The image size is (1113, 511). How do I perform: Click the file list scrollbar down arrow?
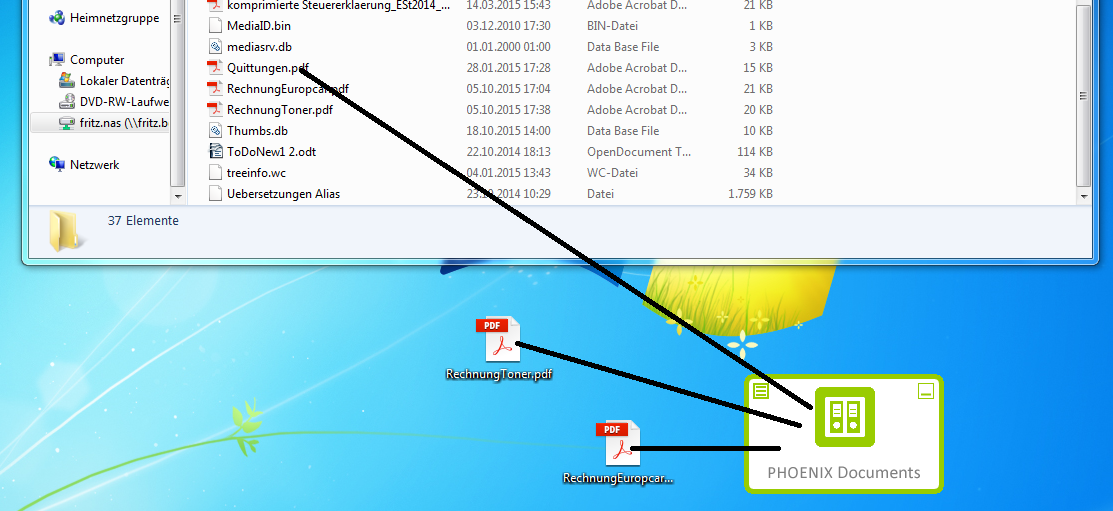1083,195
